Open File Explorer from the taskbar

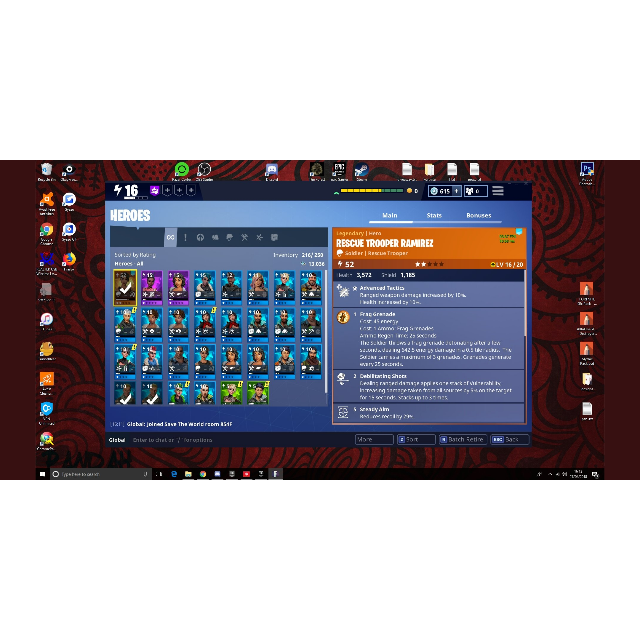coord(188,474)
